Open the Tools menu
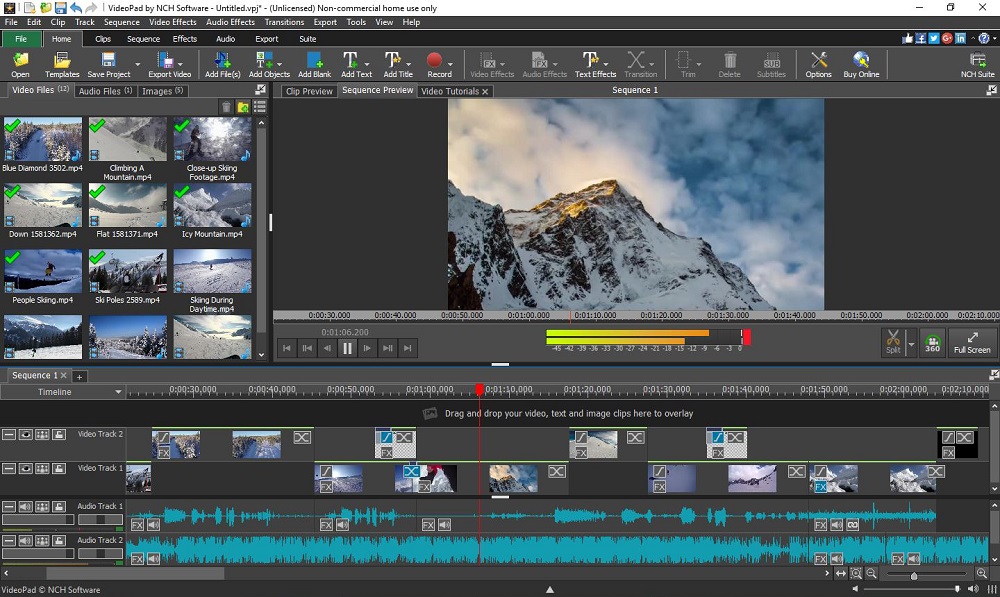The width and height of the screenshot is (1000, 597). (x=356, y=21)
